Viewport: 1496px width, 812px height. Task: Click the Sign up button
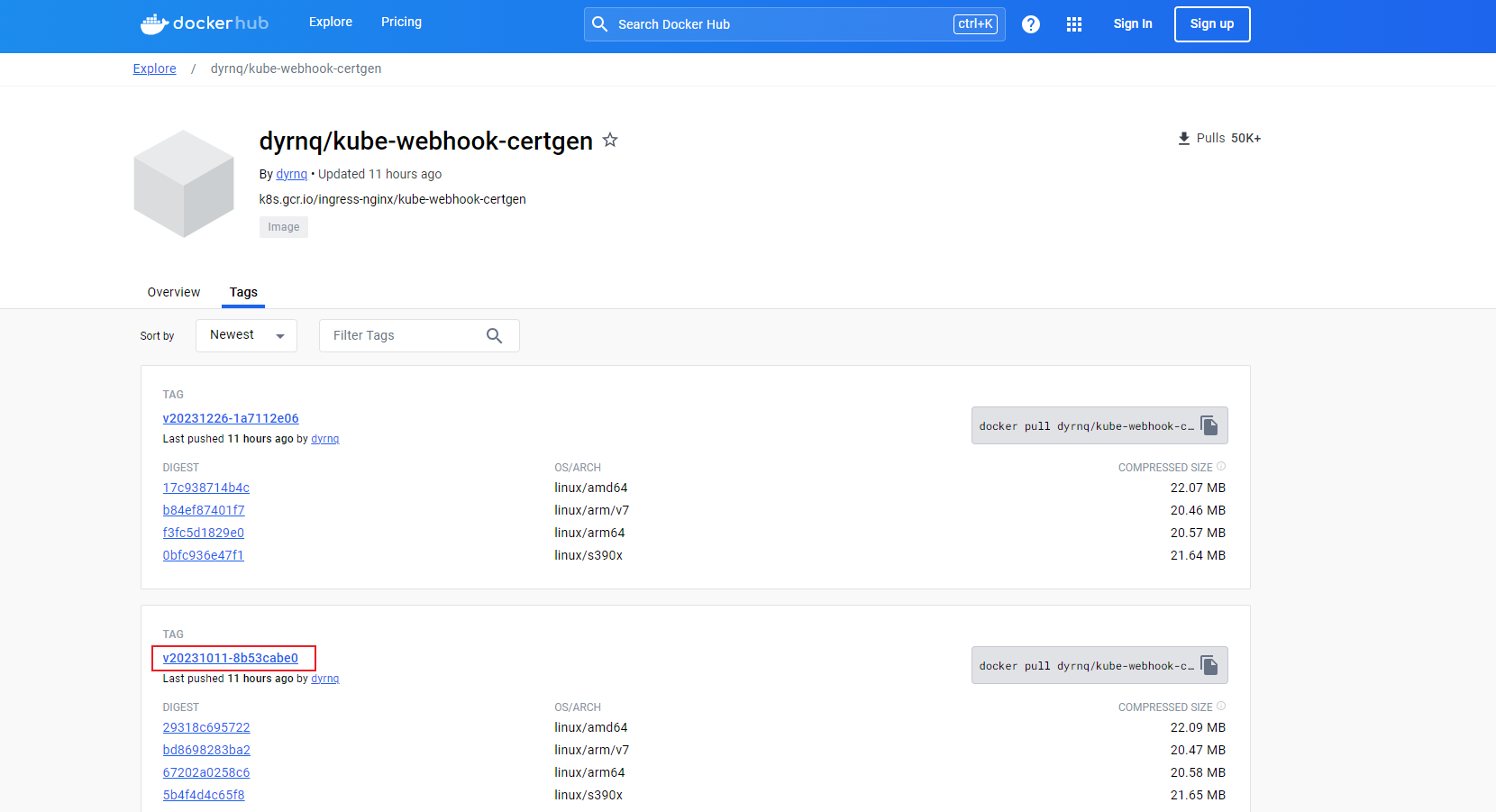point(1212,24)
